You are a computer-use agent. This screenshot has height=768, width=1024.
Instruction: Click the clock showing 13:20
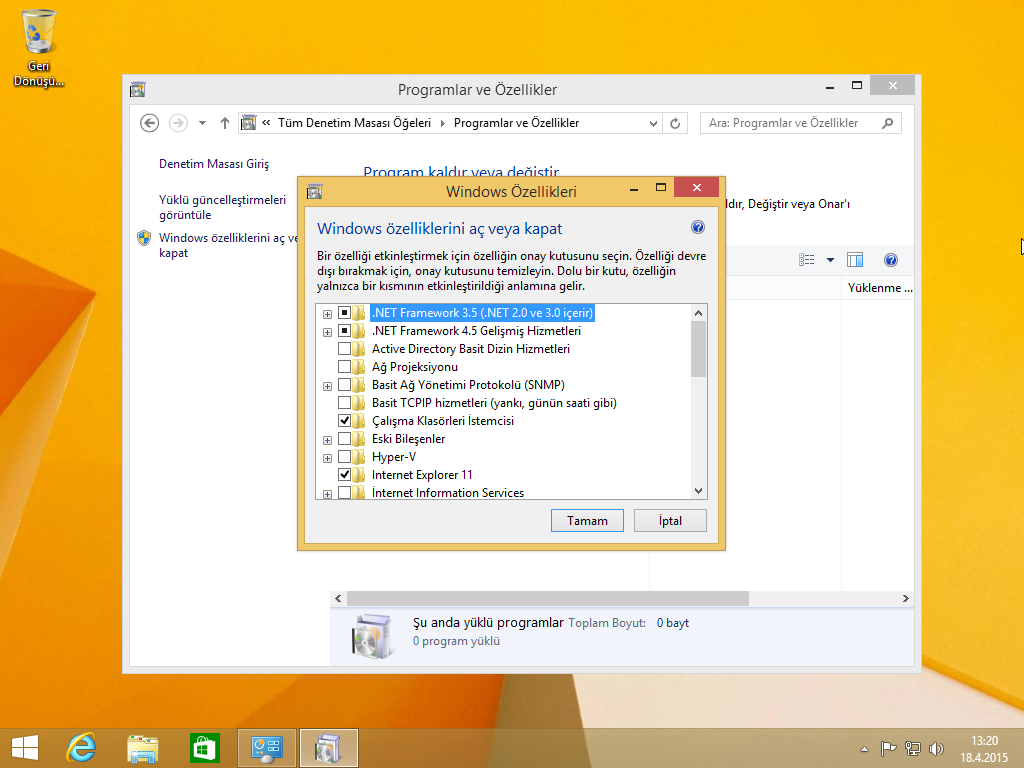tap(984, 741)
